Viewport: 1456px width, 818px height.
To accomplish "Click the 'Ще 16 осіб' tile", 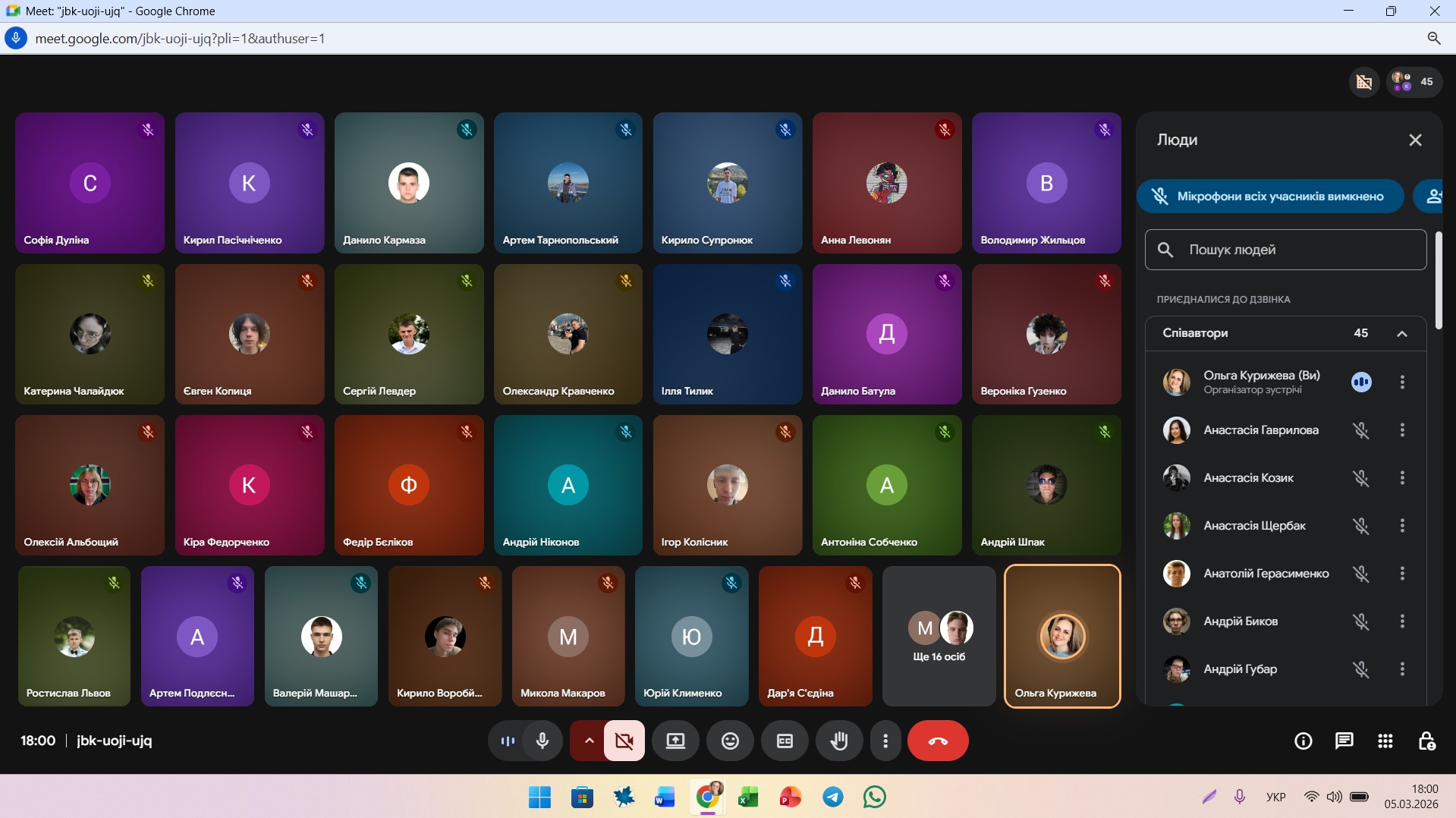I will (x=939, y=636).
